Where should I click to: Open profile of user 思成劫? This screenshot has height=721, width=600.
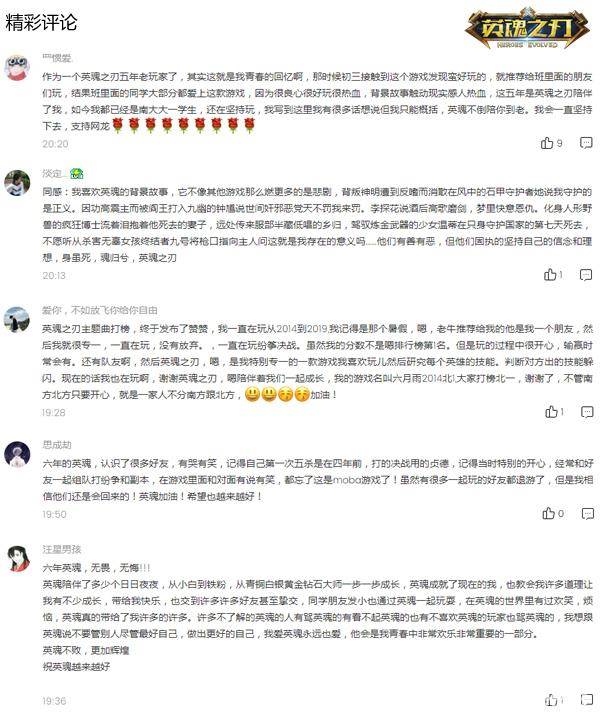57,445
